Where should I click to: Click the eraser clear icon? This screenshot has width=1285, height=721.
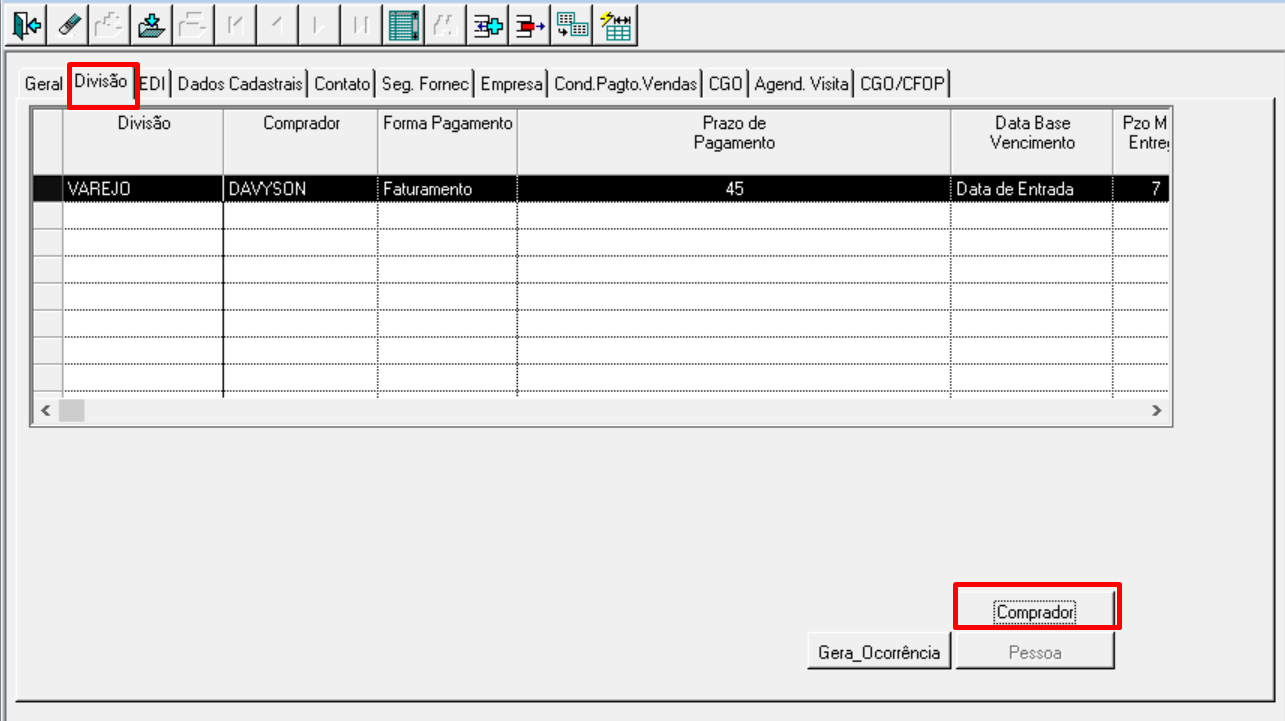[x=70, y=25]
